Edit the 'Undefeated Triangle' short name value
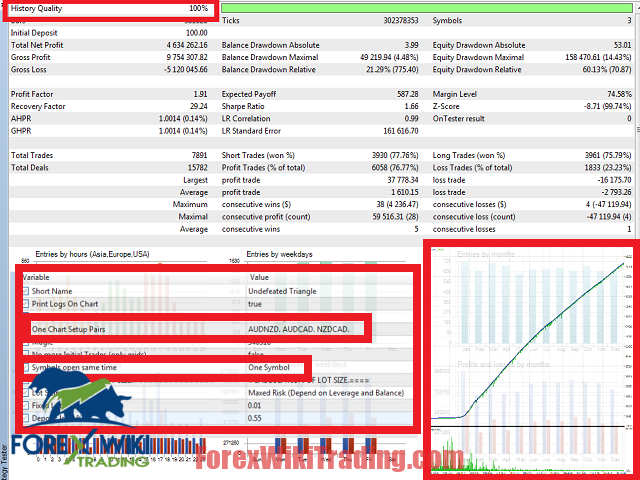640x480 pixels. [x=282, y=291]
